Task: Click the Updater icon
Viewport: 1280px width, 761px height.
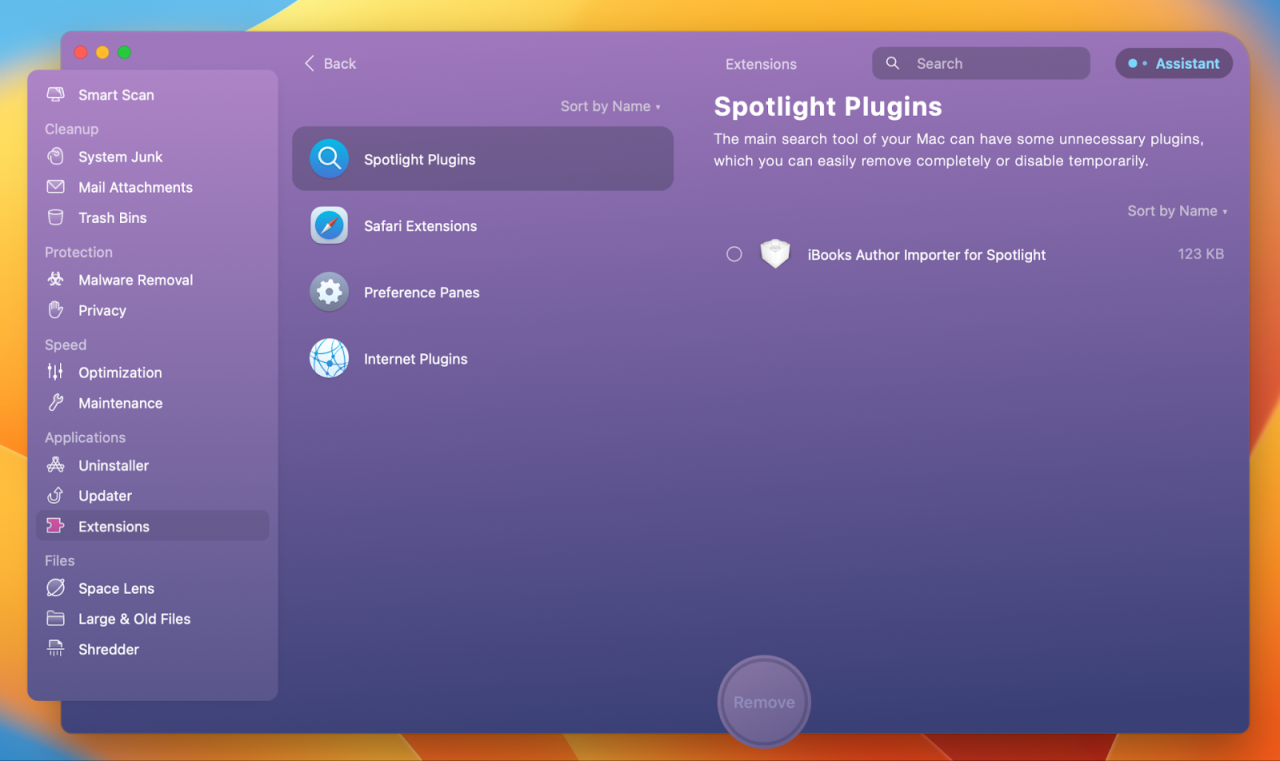Action: coord(56,496)
